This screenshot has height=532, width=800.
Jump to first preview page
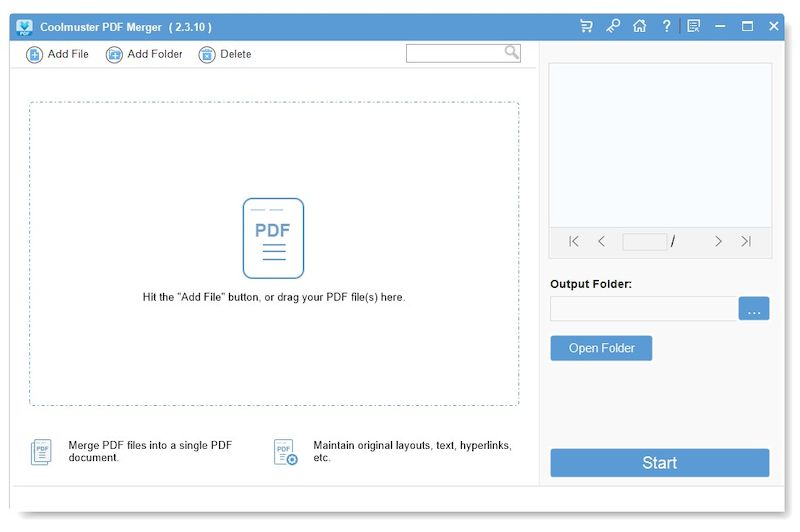coord(573,241)
